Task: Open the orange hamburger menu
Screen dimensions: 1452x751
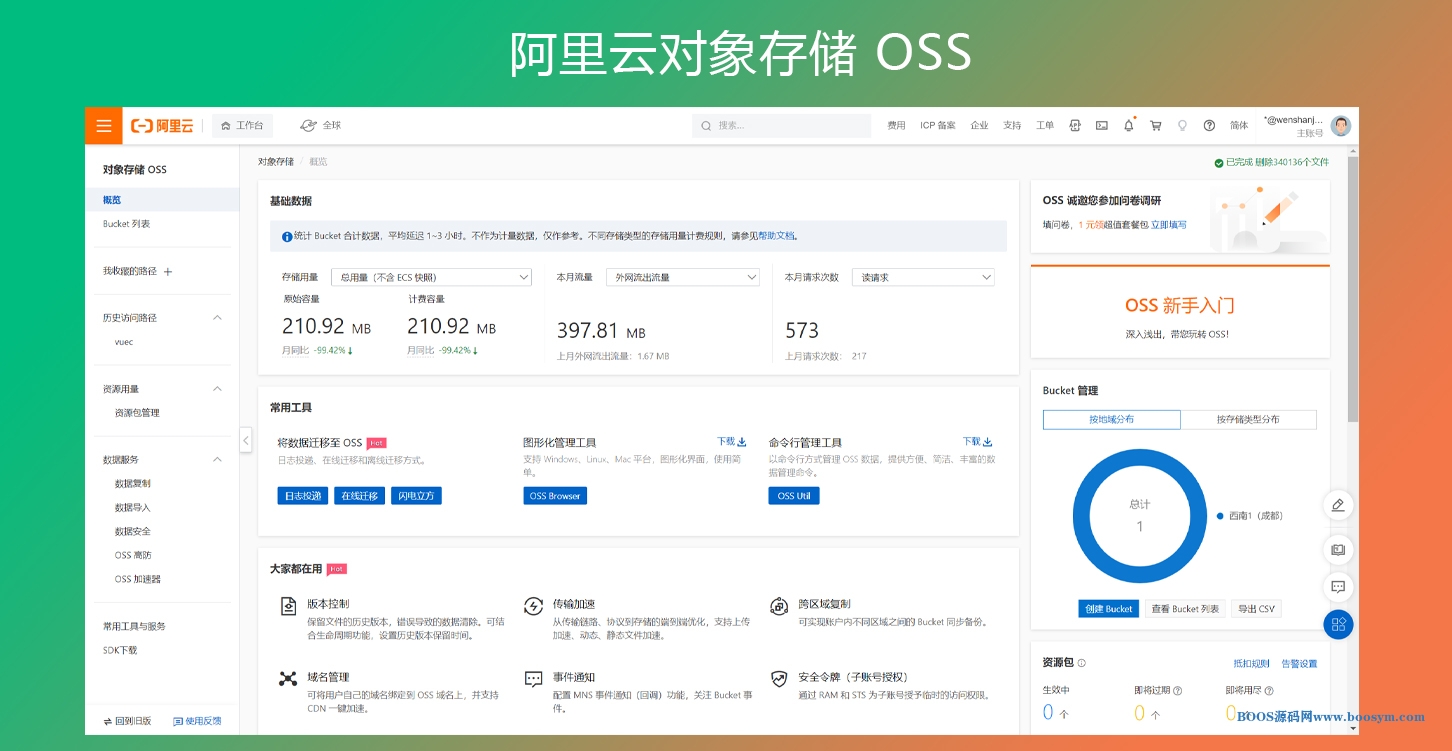Action: 104,126
